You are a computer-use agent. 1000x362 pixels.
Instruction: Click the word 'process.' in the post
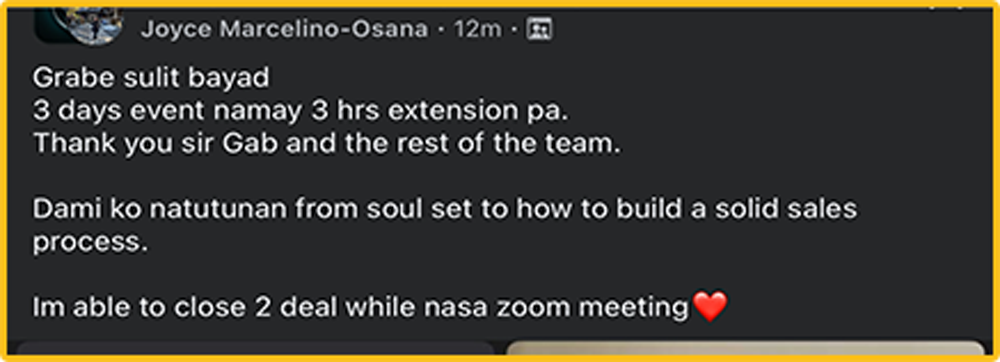(90, 243)
